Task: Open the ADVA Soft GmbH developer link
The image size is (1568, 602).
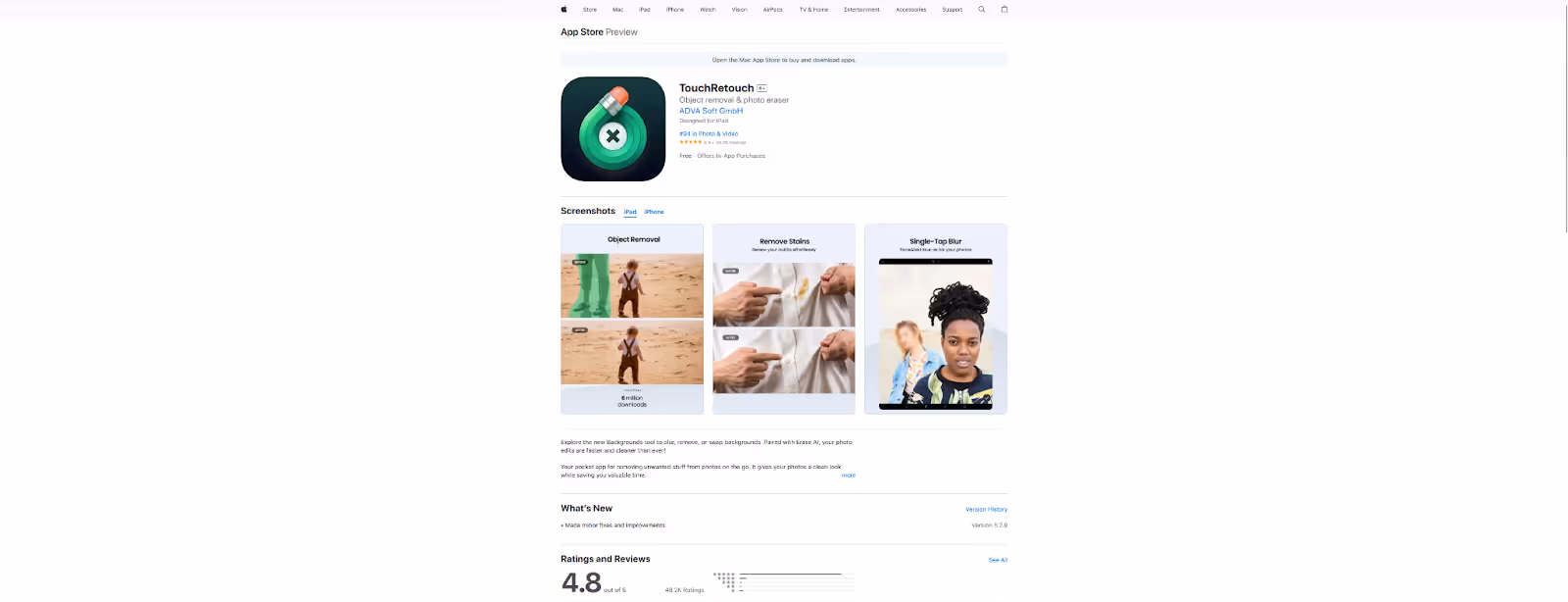Action: tap(711, 111)
